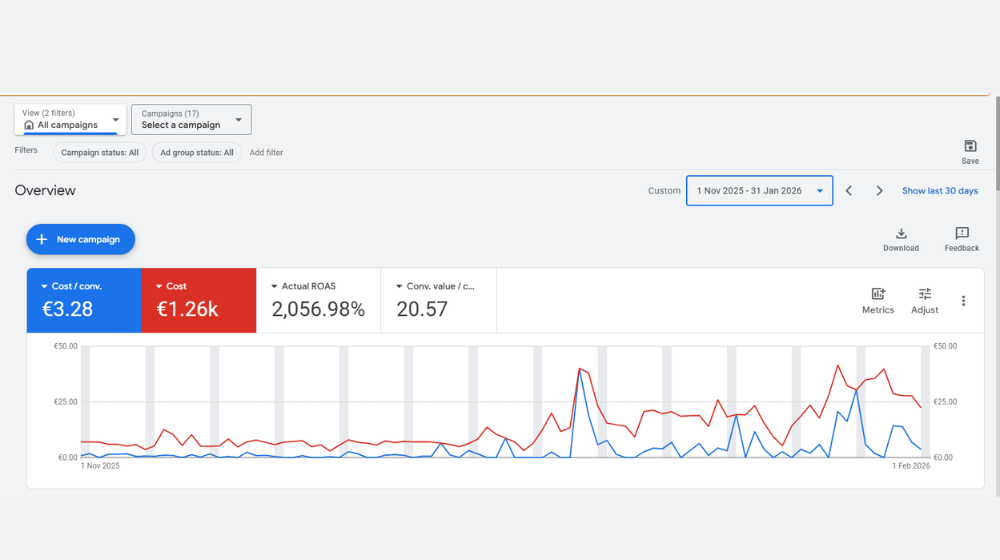Click the Download icon
Viewport: 1000px width, 560px height.
pos(901,233)
